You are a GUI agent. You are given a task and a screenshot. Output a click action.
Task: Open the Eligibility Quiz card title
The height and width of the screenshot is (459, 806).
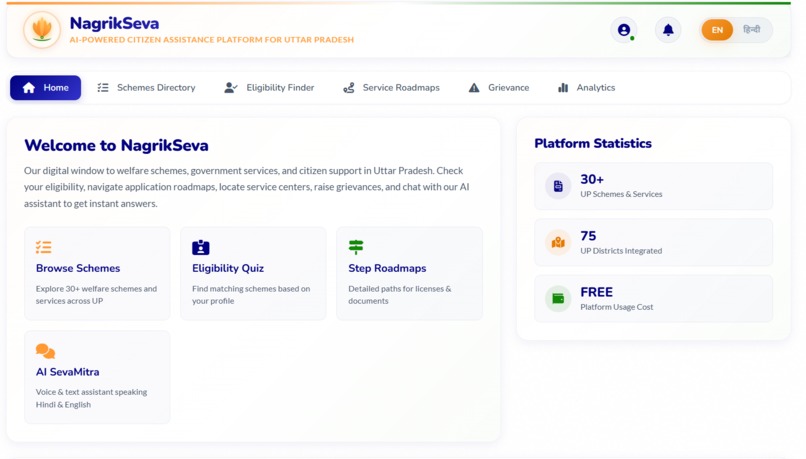tap(228, 268)
